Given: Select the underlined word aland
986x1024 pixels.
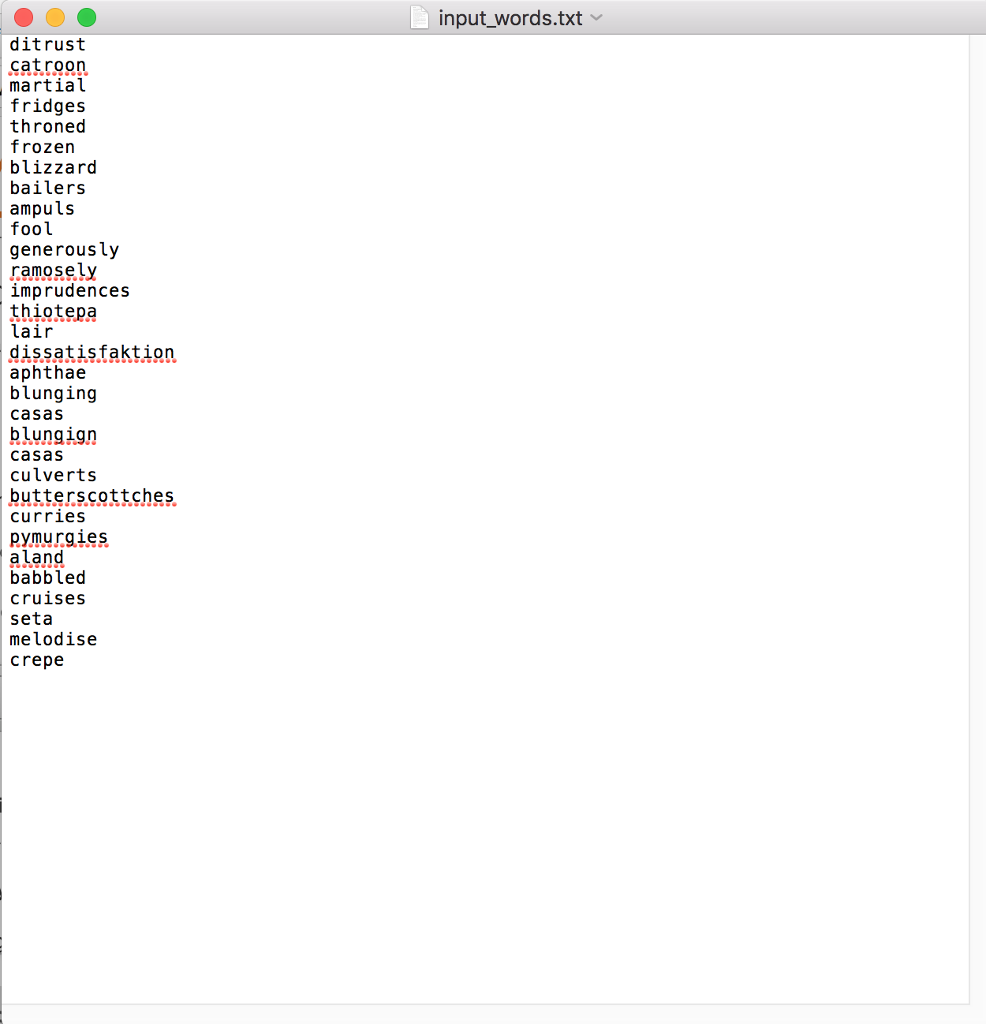Looking at the screenshot, I should [36, 557].
